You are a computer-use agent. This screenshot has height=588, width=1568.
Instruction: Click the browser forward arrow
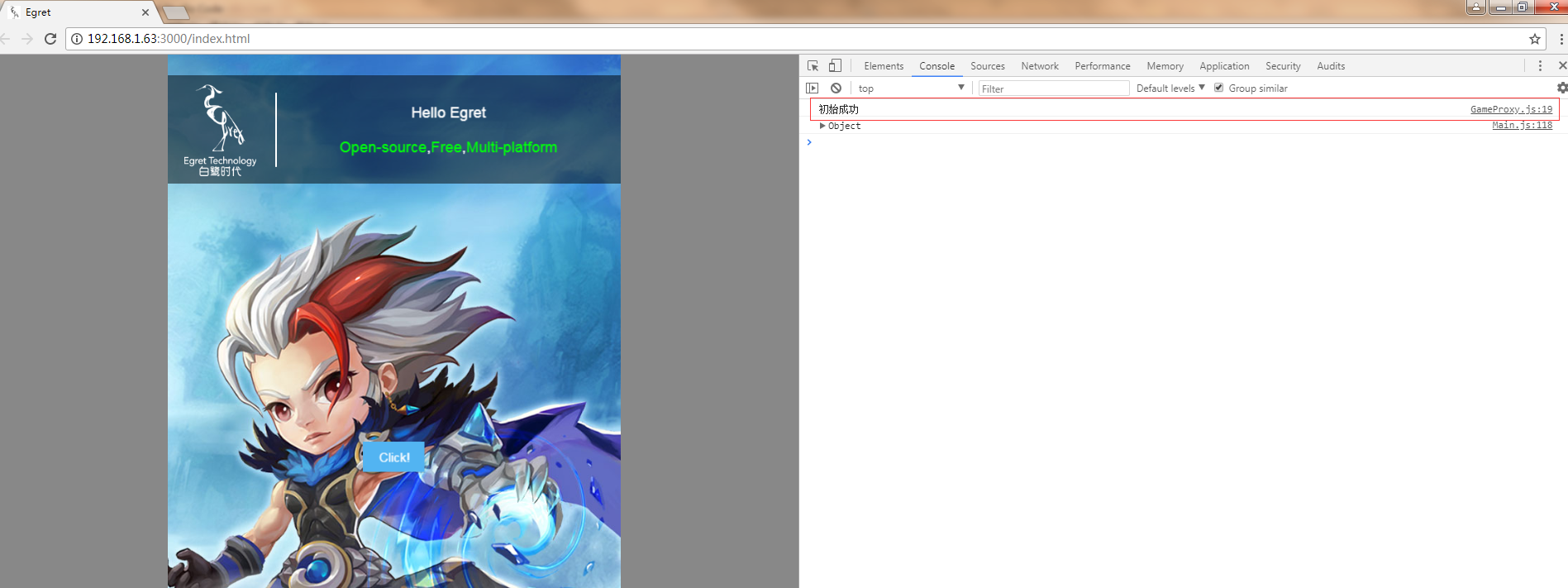point(27,39)
